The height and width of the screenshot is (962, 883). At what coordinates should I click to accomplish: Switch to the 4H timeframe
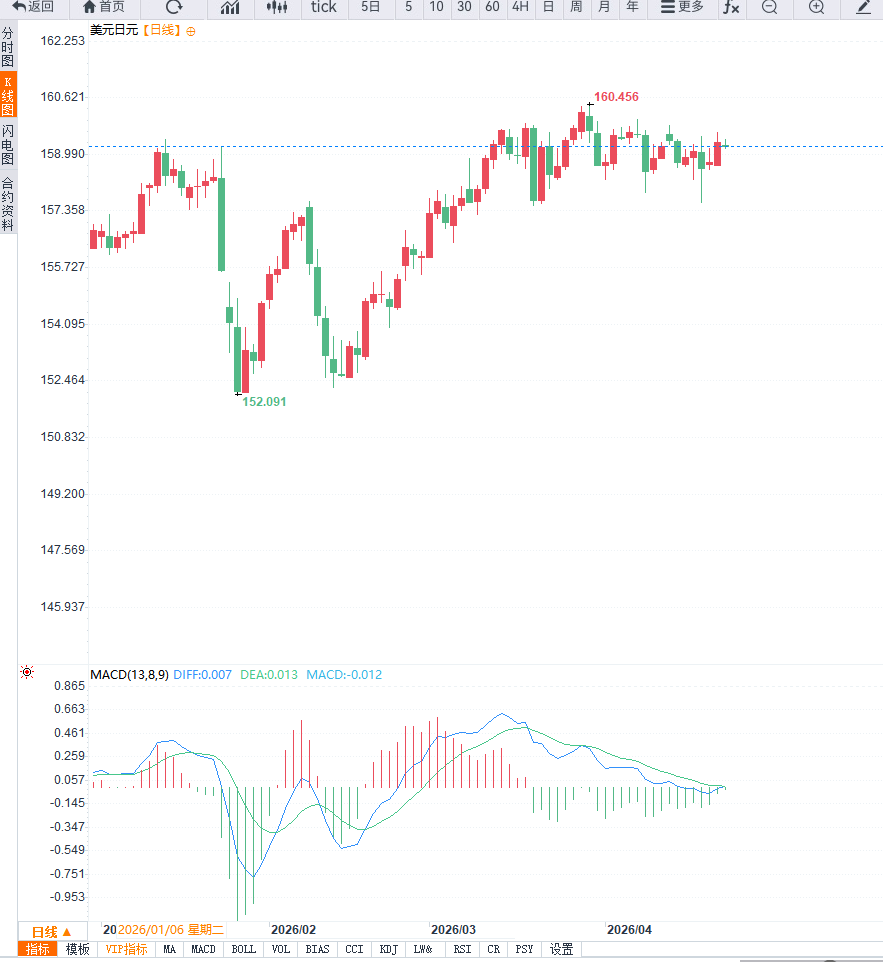point(520,8)
